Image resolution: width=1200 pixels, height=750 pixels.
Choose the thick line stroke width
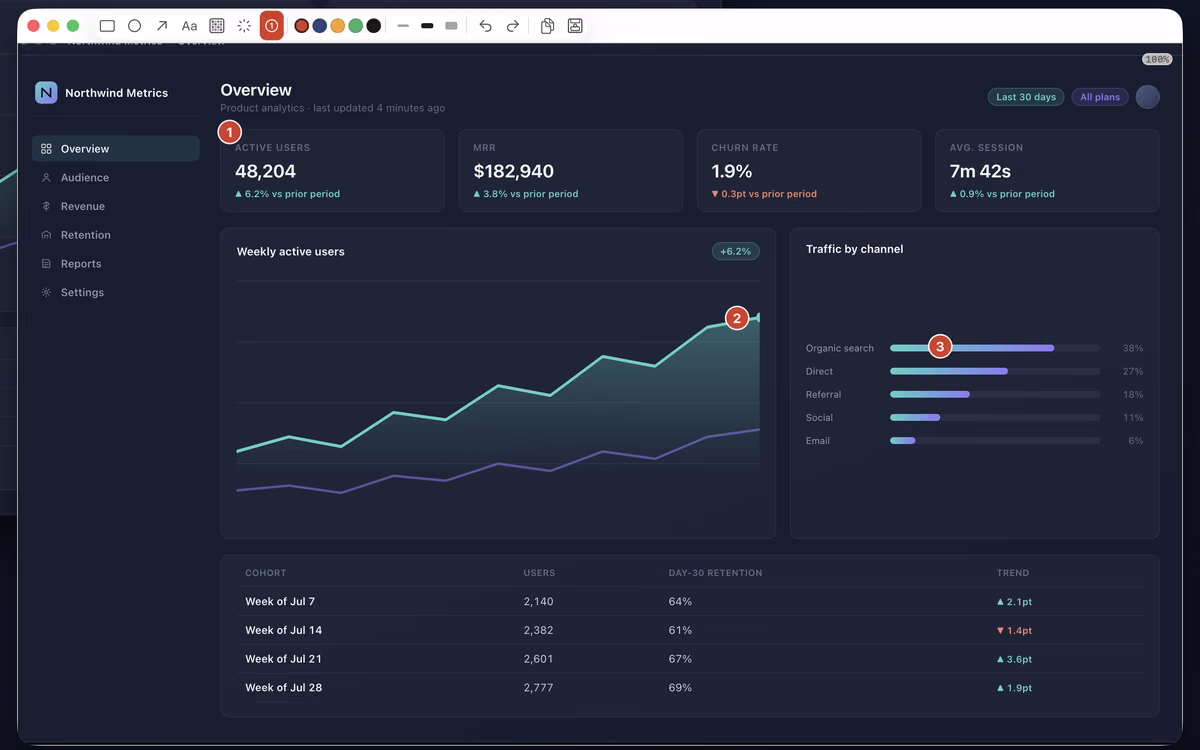coord(451,26)
